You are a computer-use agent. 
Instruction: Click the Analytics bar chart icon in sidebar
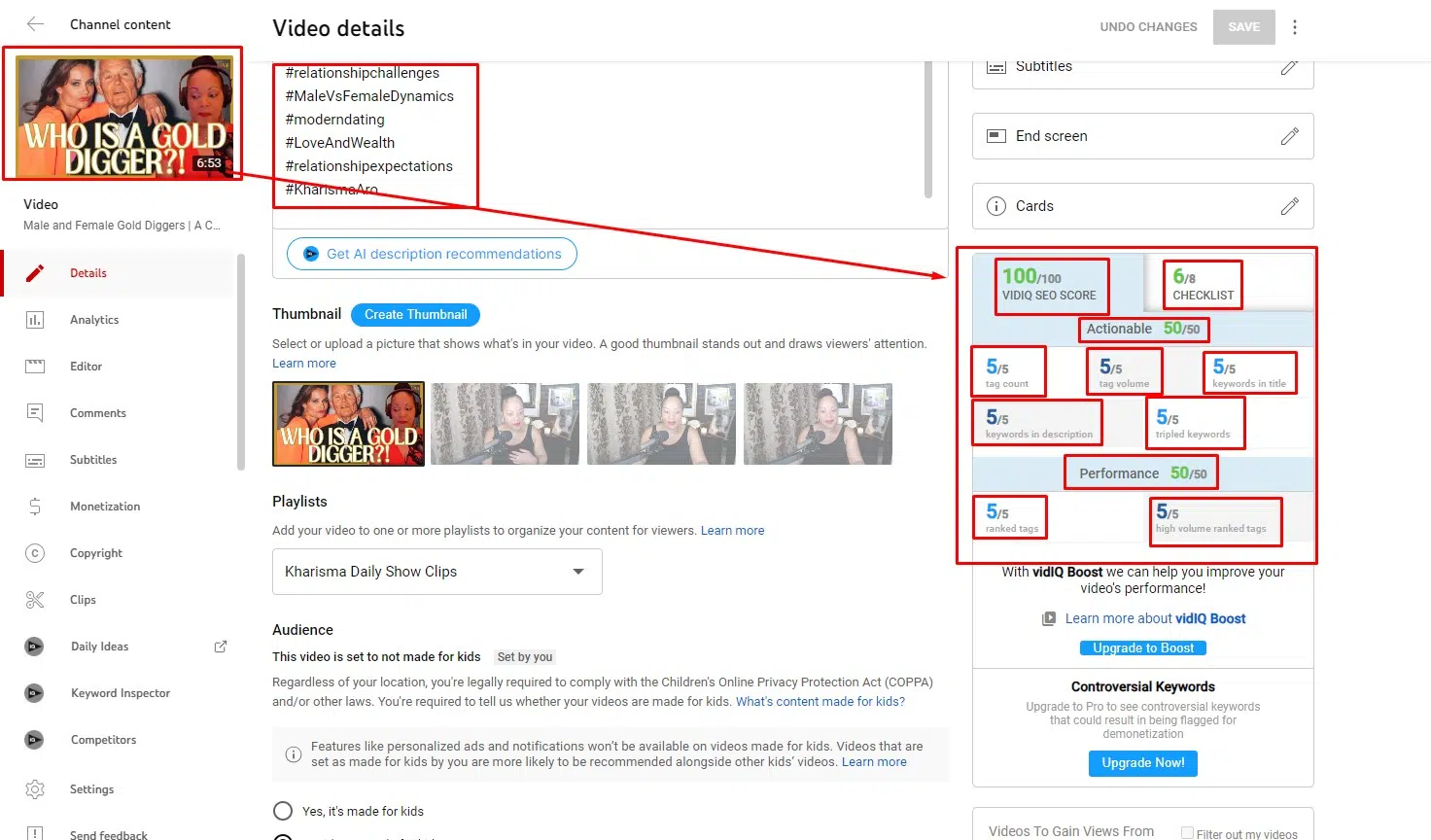click(35, 320)
